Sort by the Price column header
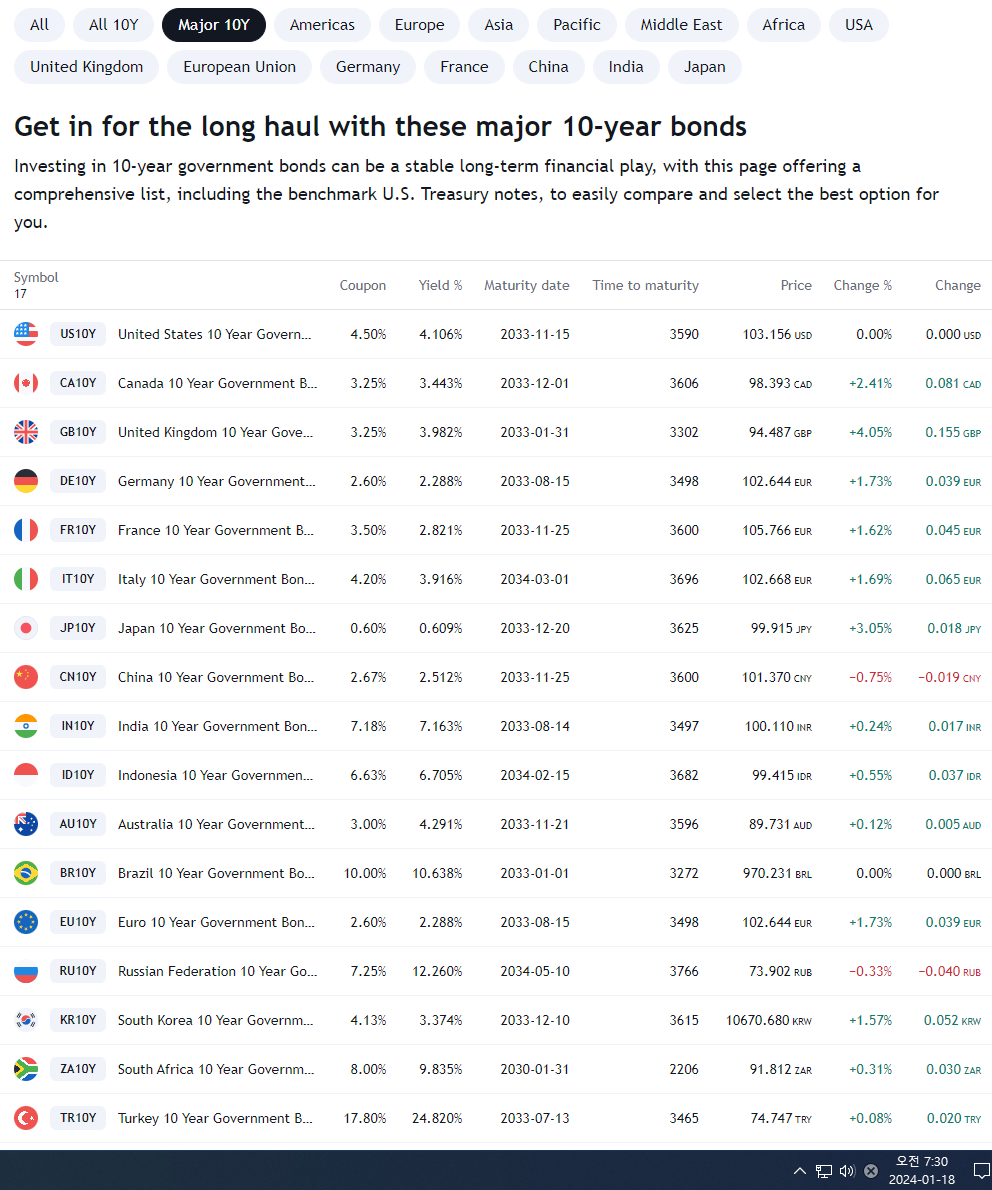The width and height of the screenshot is (992, 1190). [796, 285]
